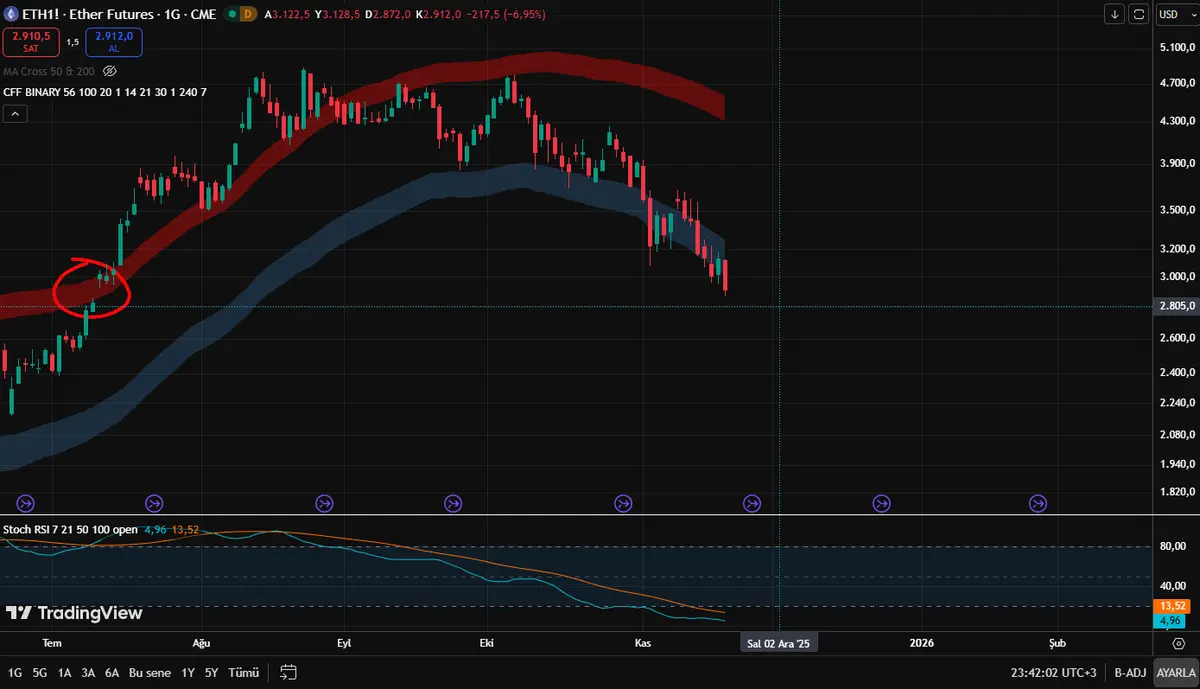Click the MA Cross 50 & 200 legend label
This screenshot has width=1200, height=689.
(49, 71)
